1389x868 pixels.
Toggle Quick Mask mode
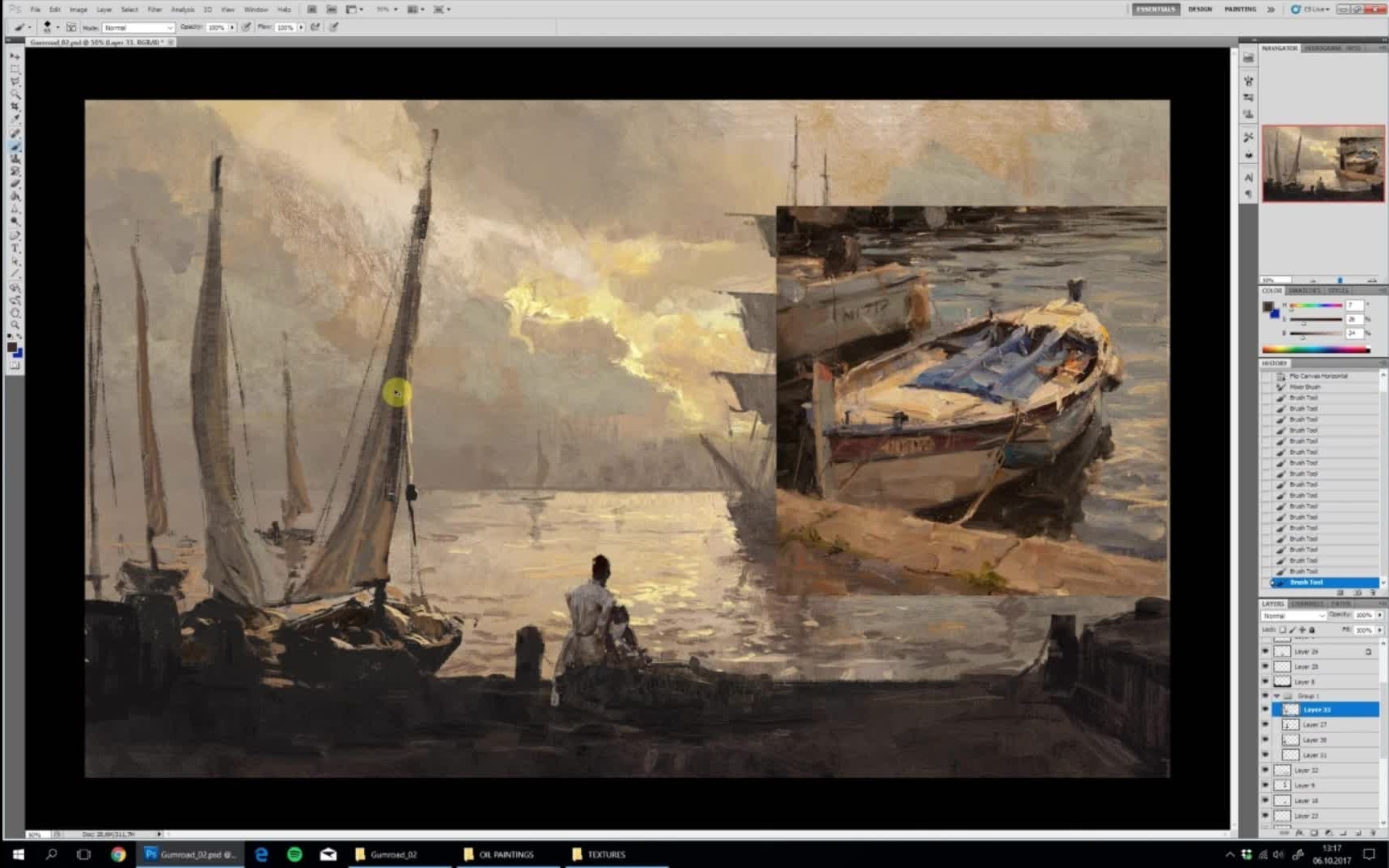(x=14, y=366)
